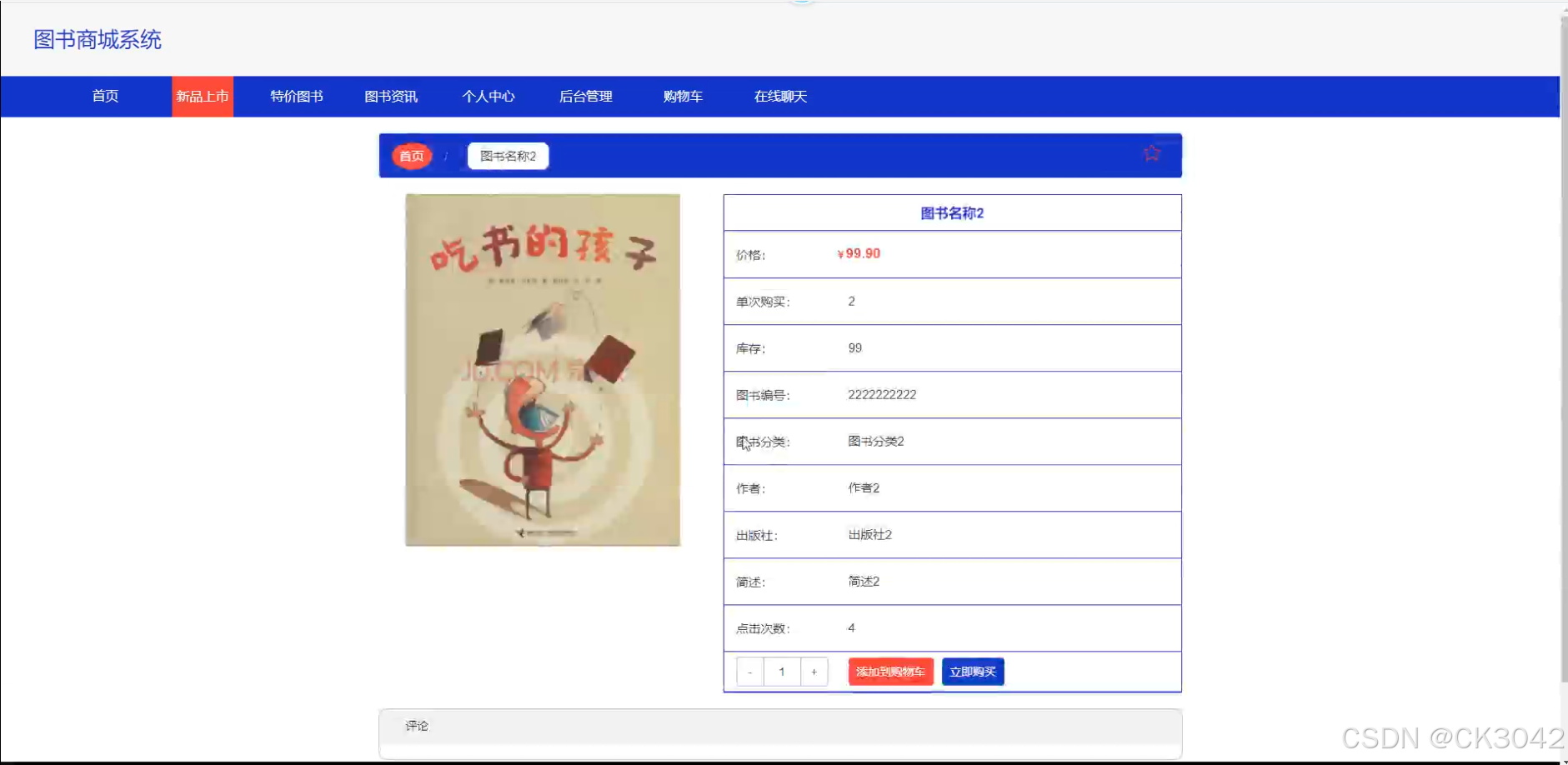Decrease quantity with the minus button
This screenshot has height=765, width=1568.
[x=750, y=672]
